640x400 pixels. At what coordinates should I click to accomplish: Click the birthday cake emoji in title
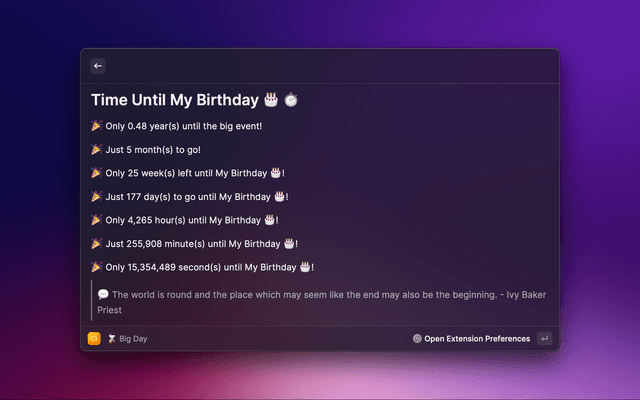click(x=271, y=100)
